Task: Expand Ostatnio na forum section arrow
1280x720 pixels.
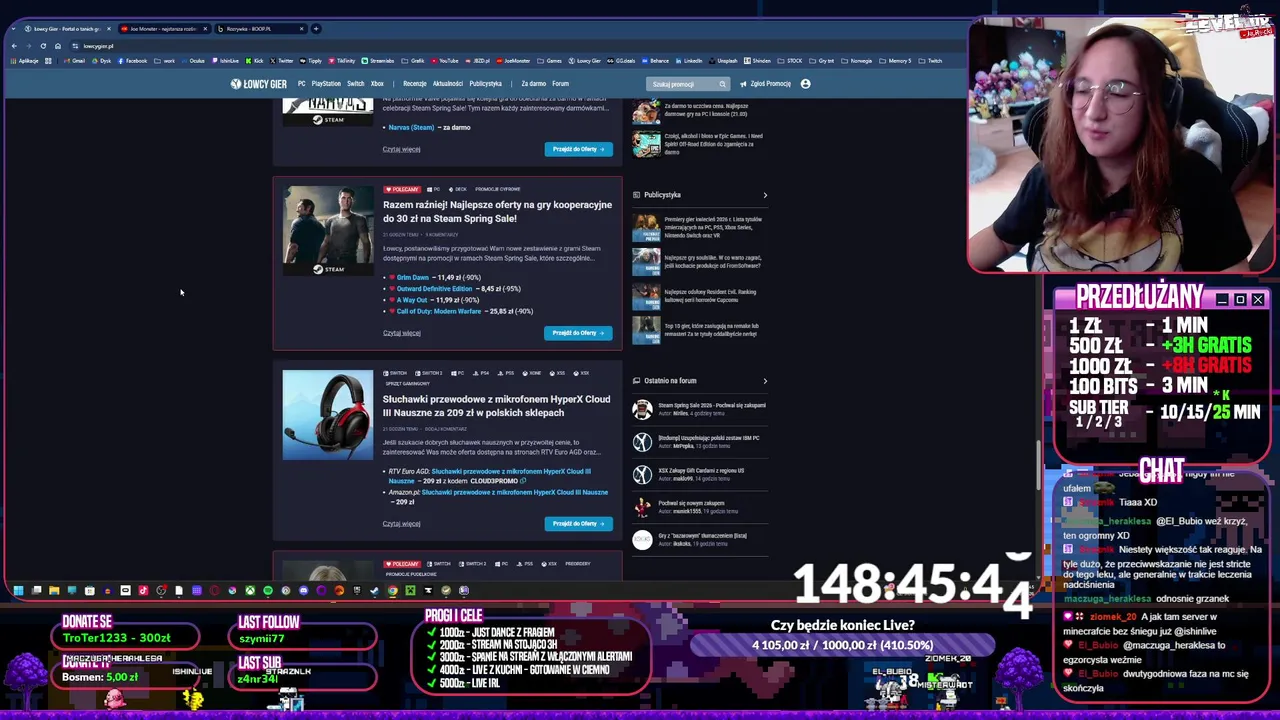Action: (765, 381)
